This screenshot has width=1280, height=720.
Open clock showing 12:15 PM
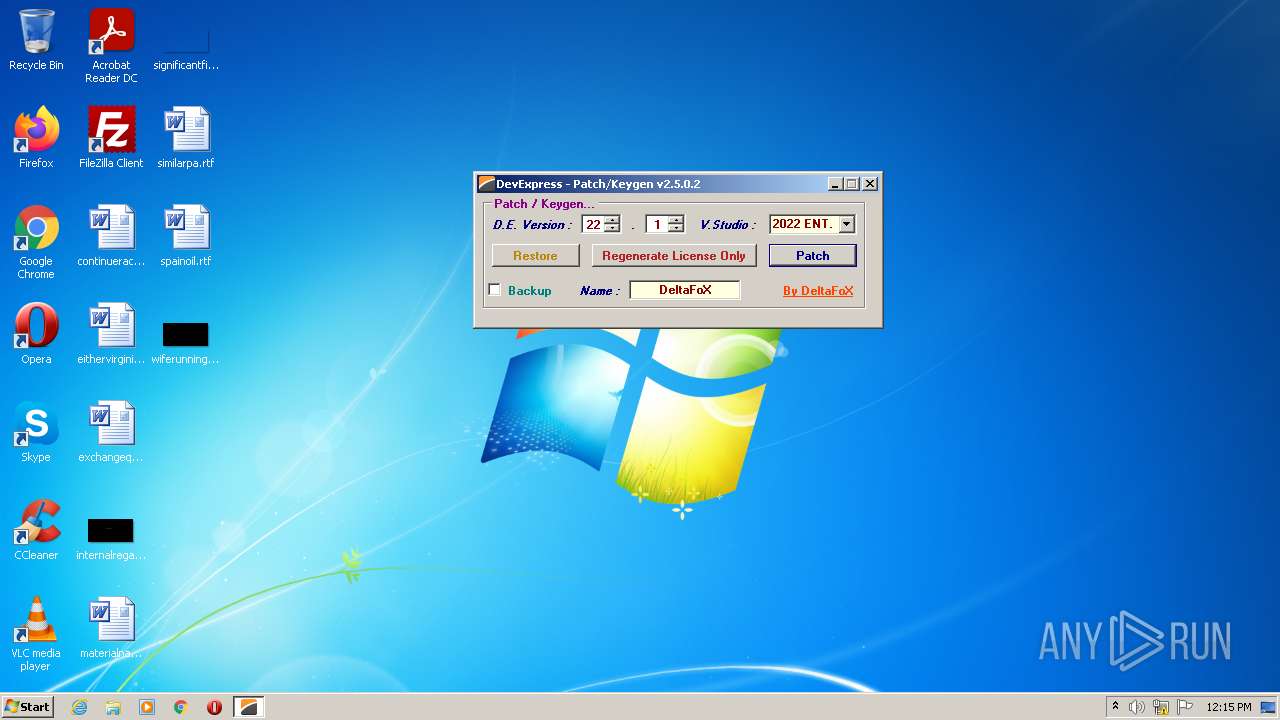tap(1229, 707)
